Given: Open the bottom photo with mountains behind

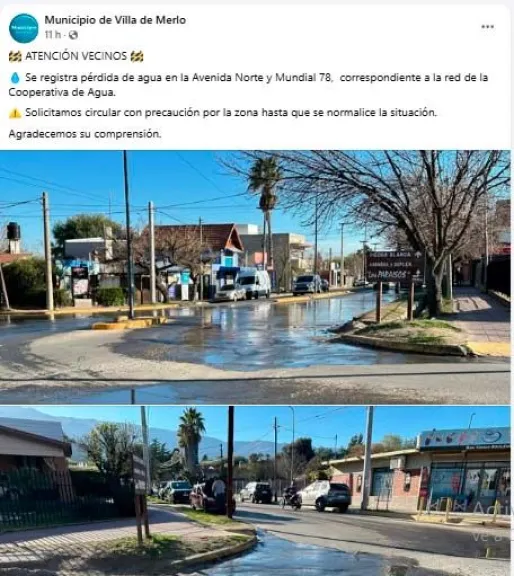Looking at the screenshot, I should click(255, 491).
